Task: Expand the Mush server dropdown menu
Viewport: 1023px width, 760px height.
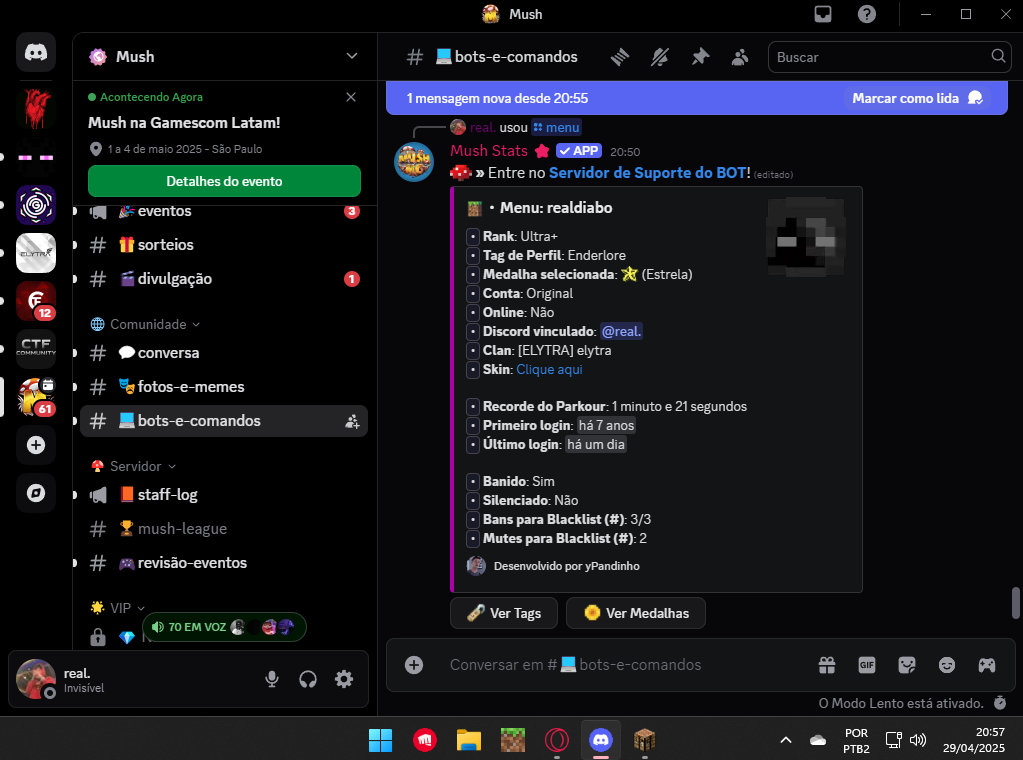Action: coord(352,57)
